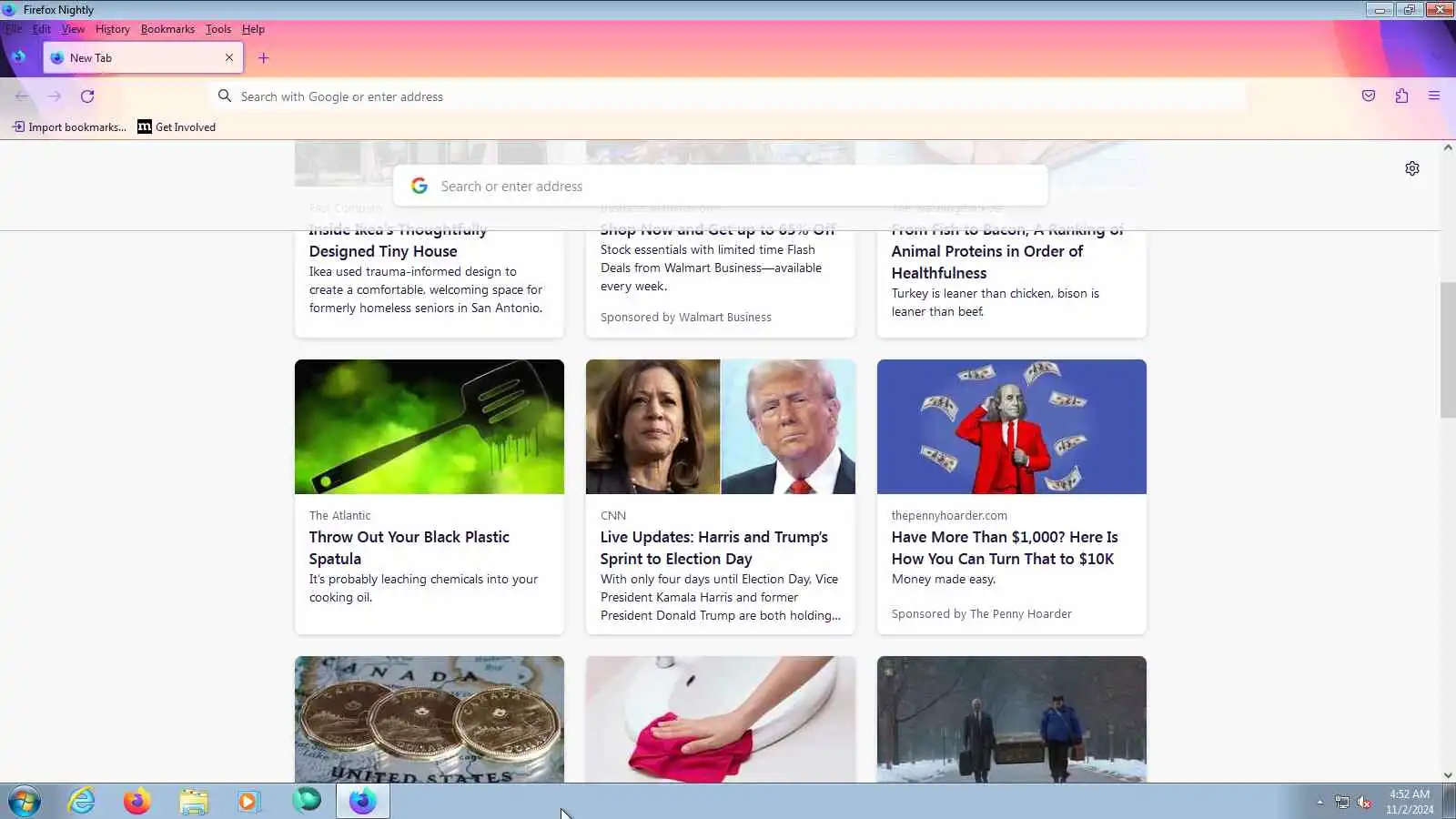This screenshot has width=1456, height=819.
Task: Click 'thepennyhoarder.com' source label
Action: 949,516
